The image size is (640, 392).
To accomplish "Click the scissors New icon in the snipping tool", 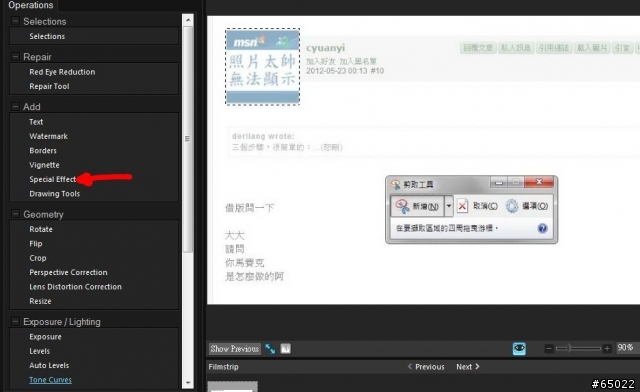I will pyautogui.click(x=402, y=206).
